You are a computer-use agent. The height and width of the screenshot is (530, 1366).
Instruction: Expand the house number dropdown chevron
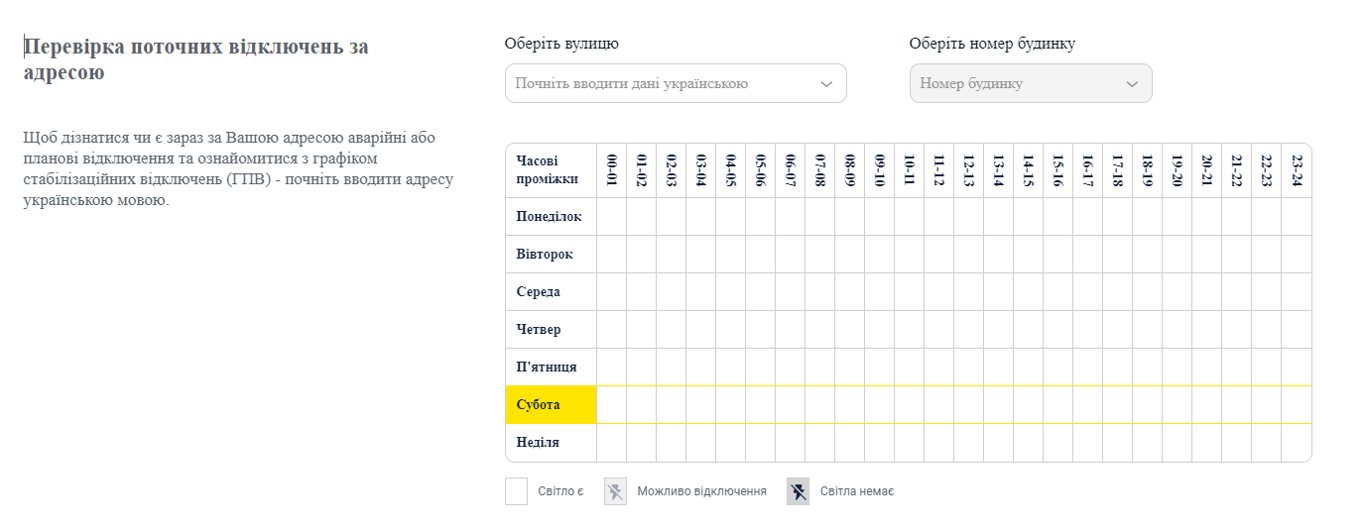coord(1132,84)
